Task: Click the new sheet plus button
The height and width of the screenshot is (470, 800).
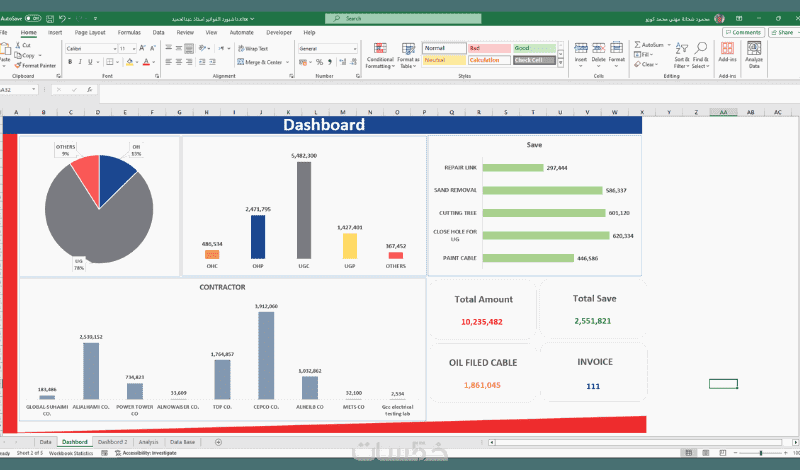Action: pyautogui.click(x=218, y=442)
